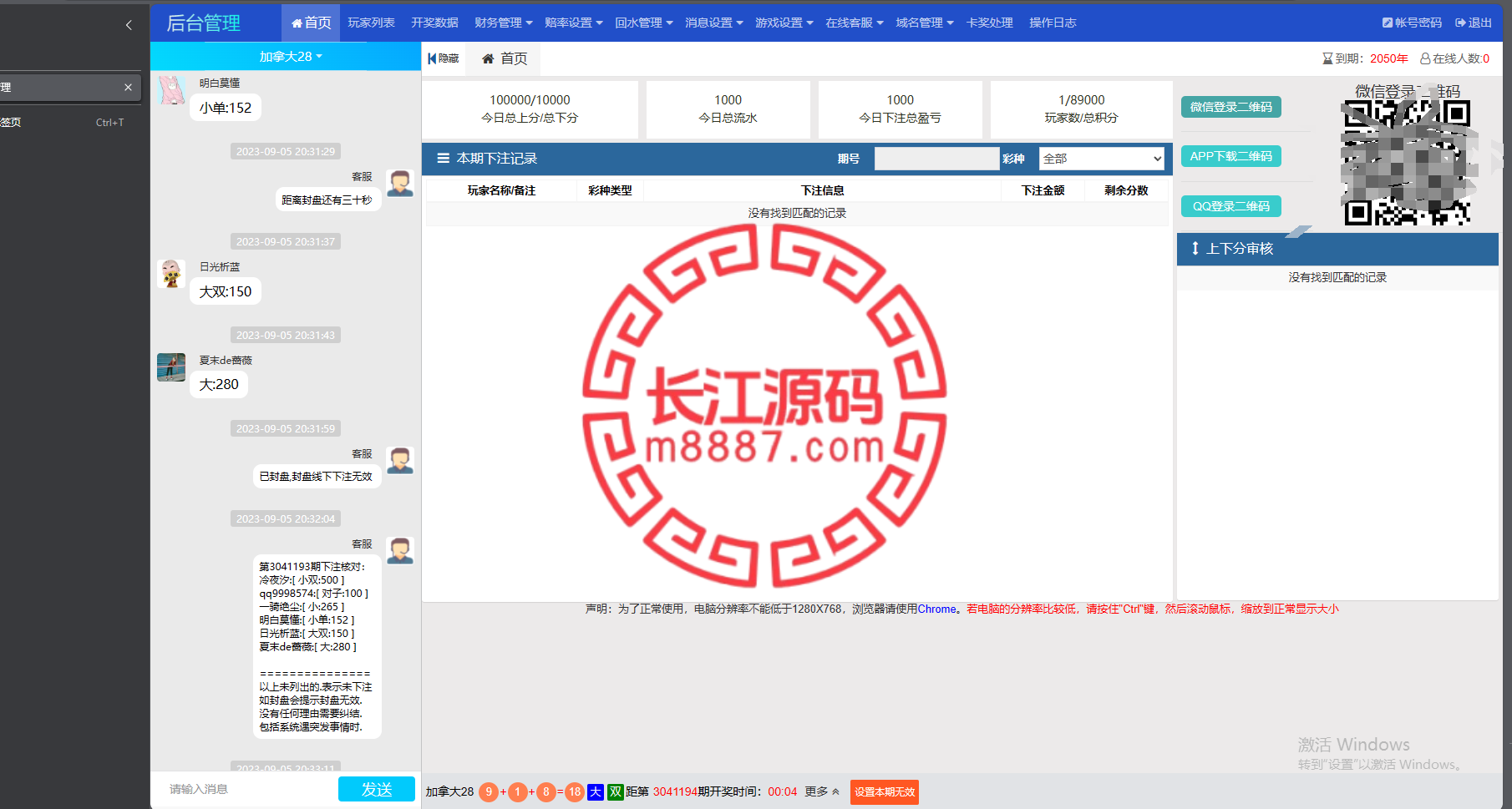Click the 设置本期无效 button
1512x809 pixels.
(x=885, y=792)
